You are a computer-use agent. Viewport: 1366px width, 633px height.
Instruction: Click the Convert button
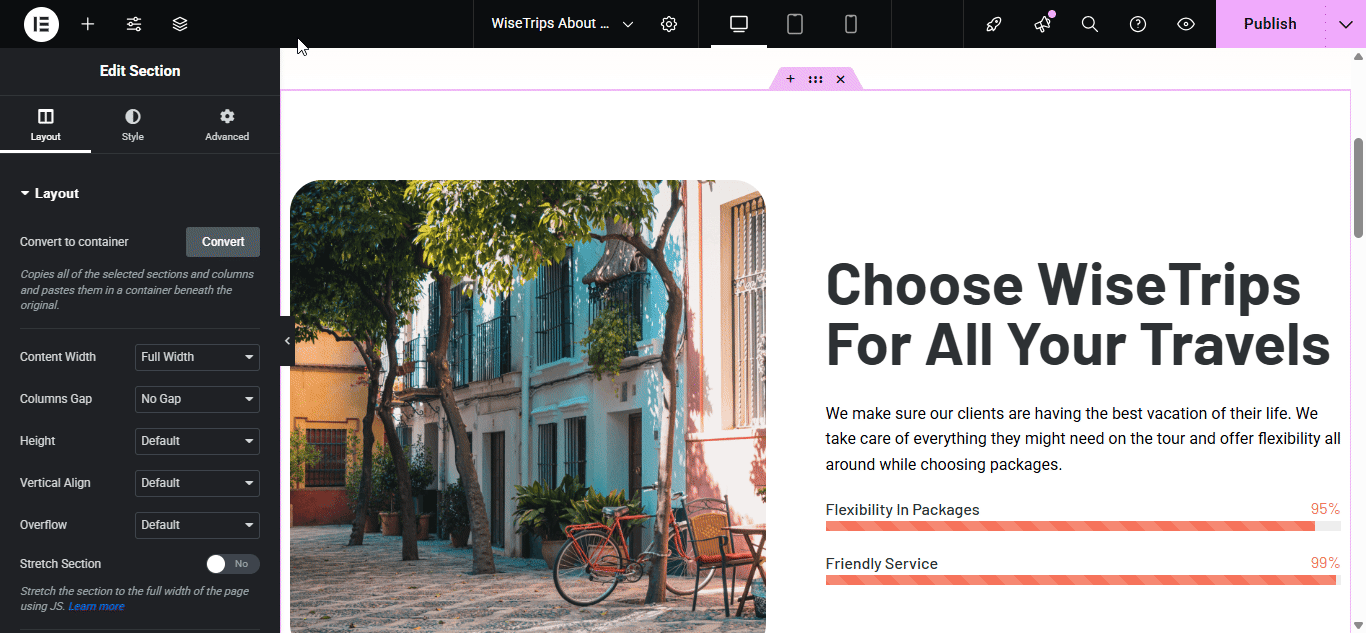(223, 242)
